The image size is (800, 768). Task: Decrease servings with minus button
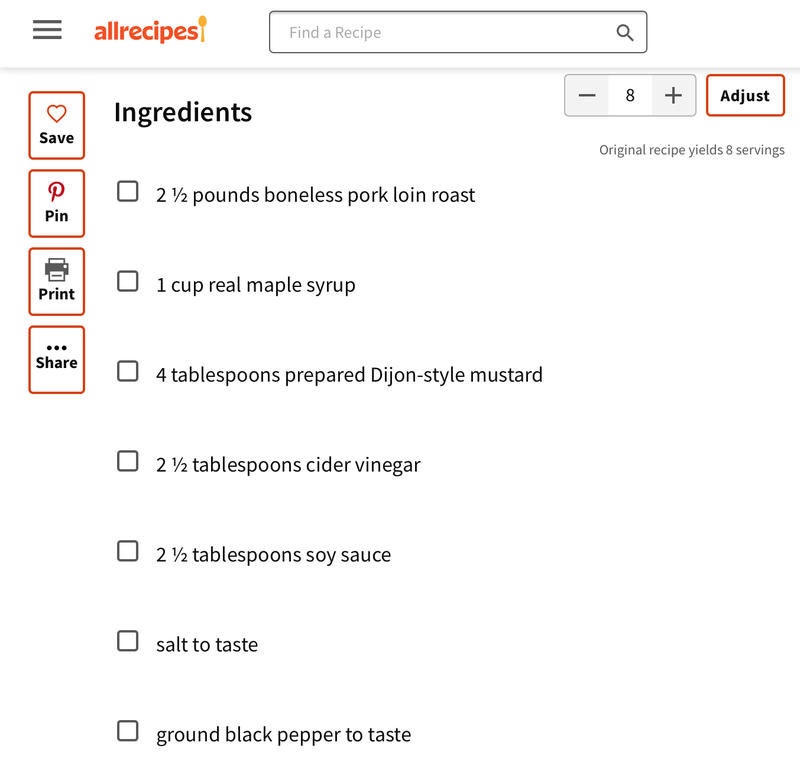point(587,95)
